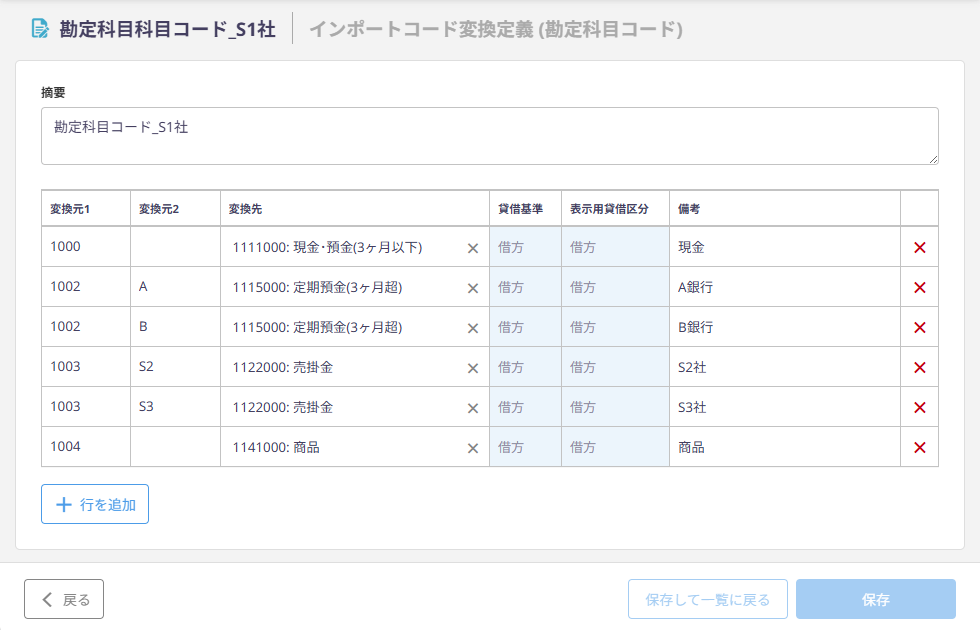980x630 pixels.
Task: Click the blue 保存 button
Action: coord(876,599)
